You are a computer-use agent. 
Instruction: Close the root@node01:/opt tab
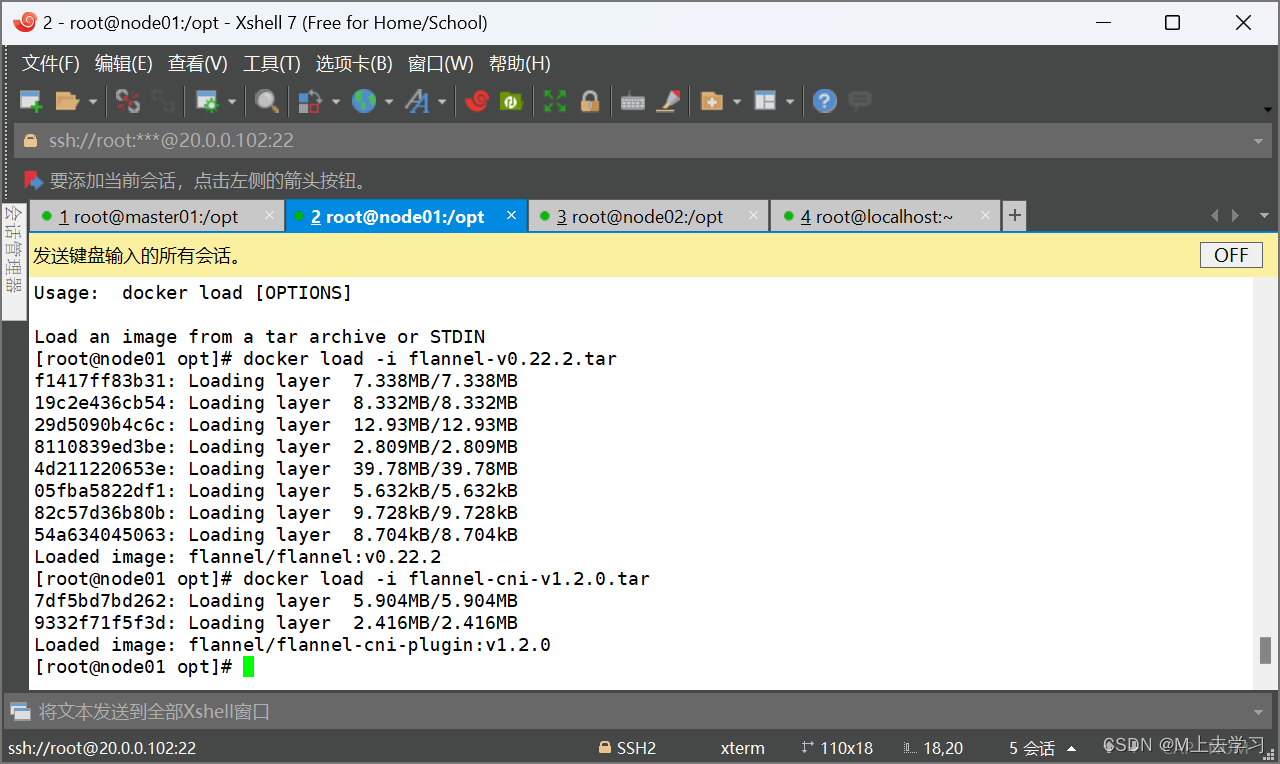coord(511,215)
